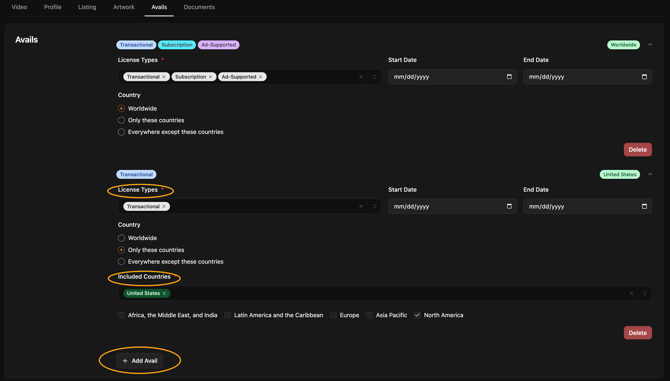Screen dimensions: 670x381
Task: Open calendar picker for Worldwide avail End Date
Action: point(644,77)
